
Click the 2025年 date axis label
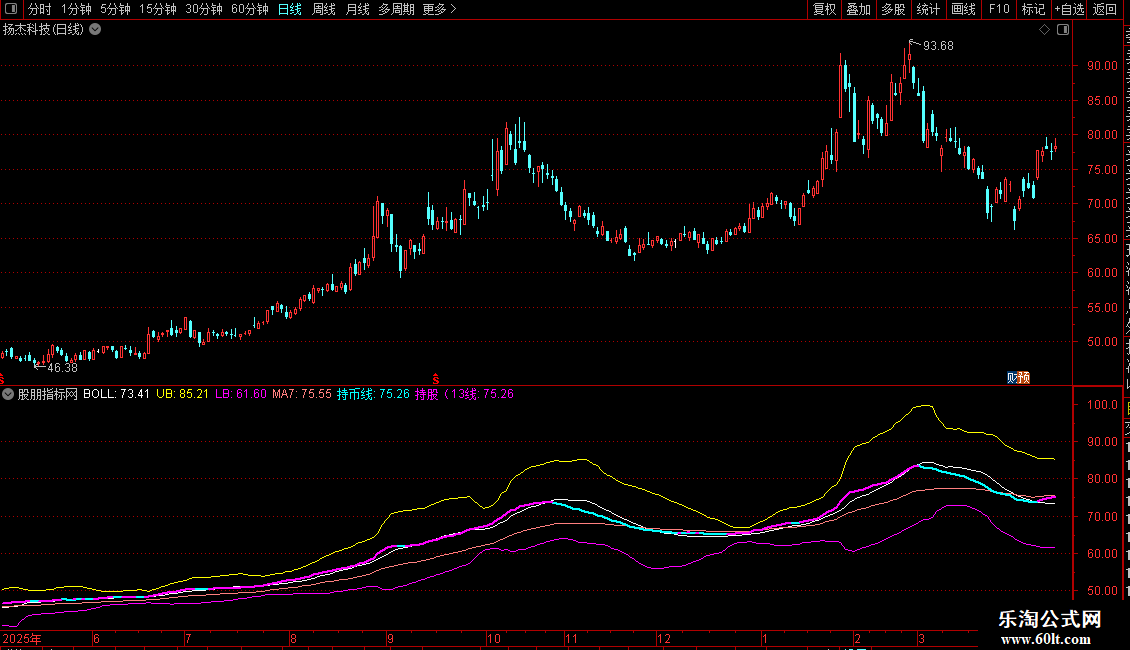coord(22,638)
